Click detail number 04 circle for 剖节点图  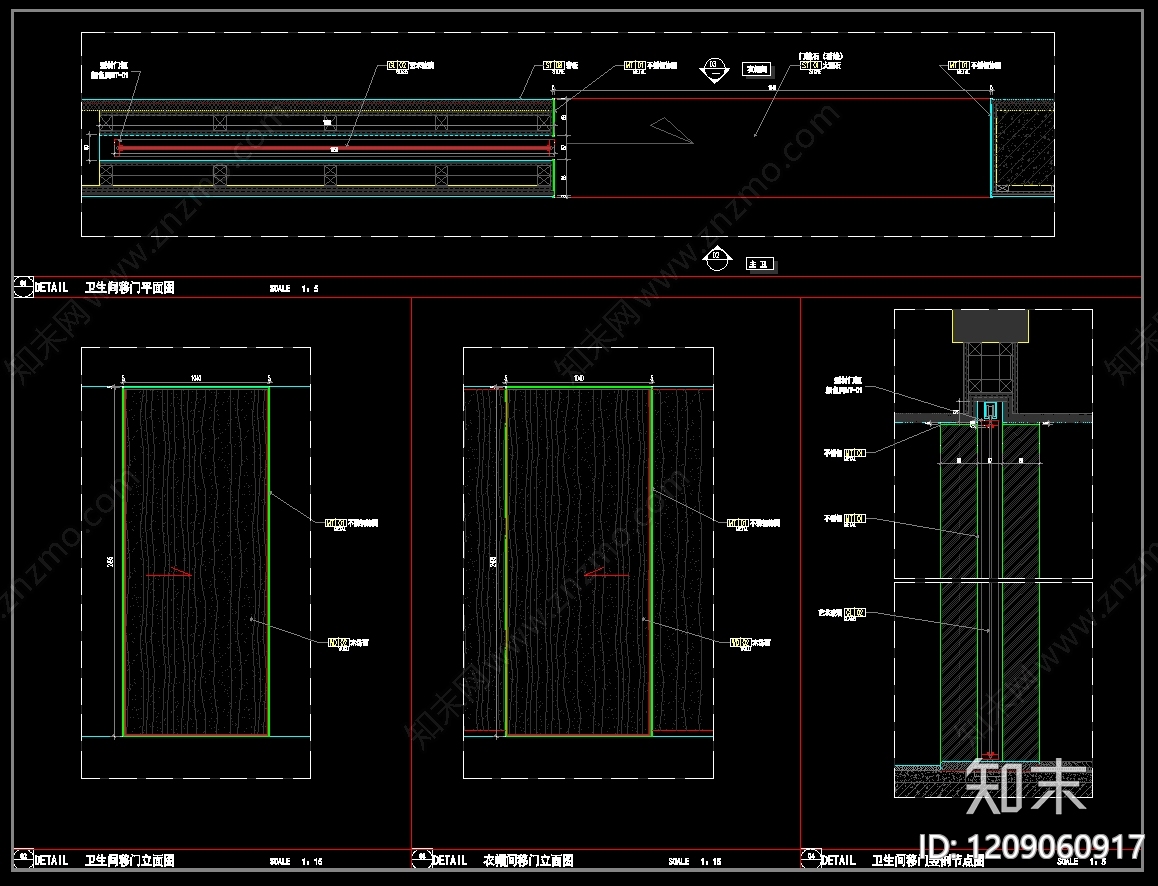811,859
